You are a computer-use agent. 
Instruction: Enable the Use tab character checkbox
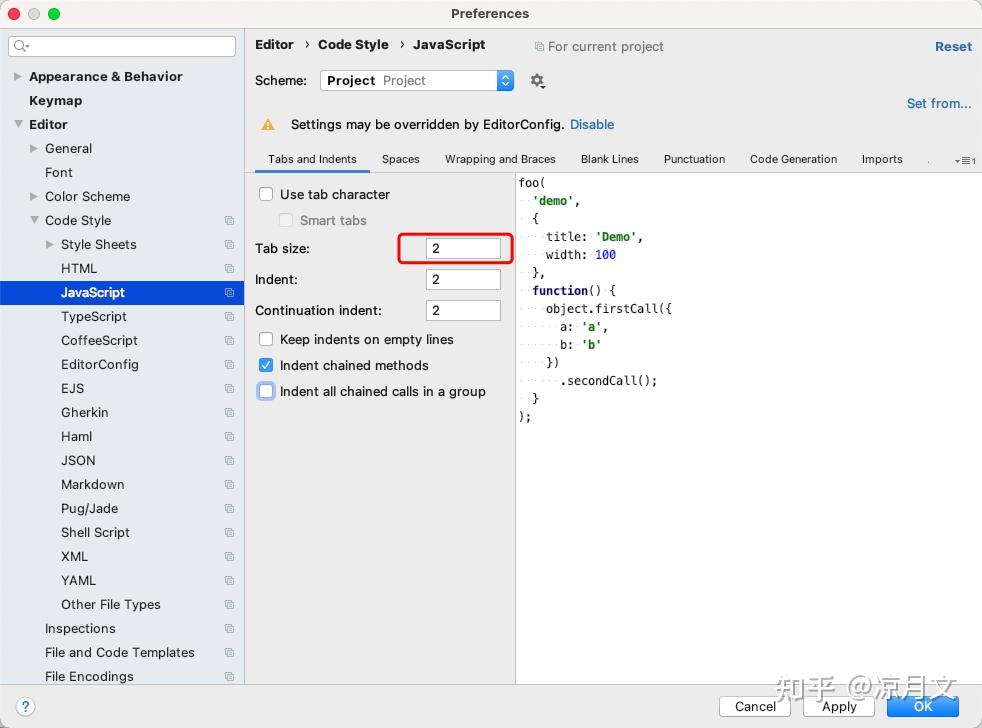click(266, 194)
